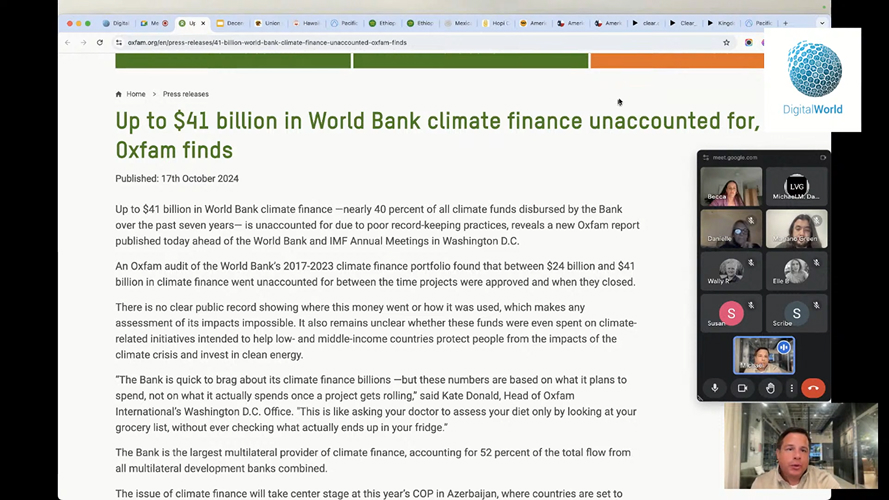Open the Press releases breadcrumb link

point(186,94)
